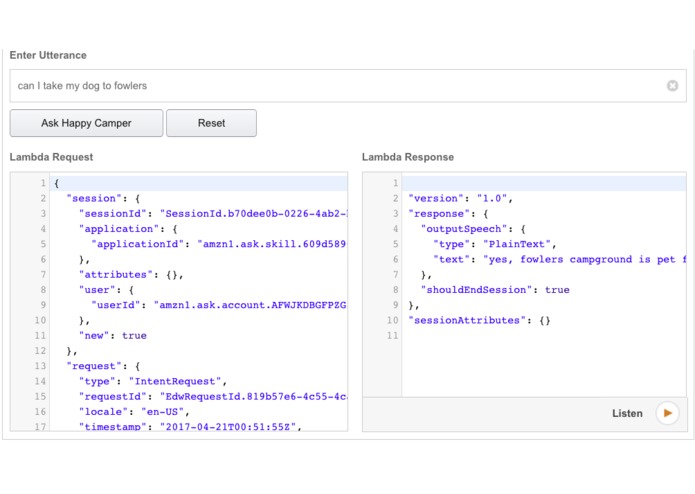Image resolution: width=695 pixels, height=494 pixels.
Task: Select the "userId" line in Lambda Request
Action: 219,305
